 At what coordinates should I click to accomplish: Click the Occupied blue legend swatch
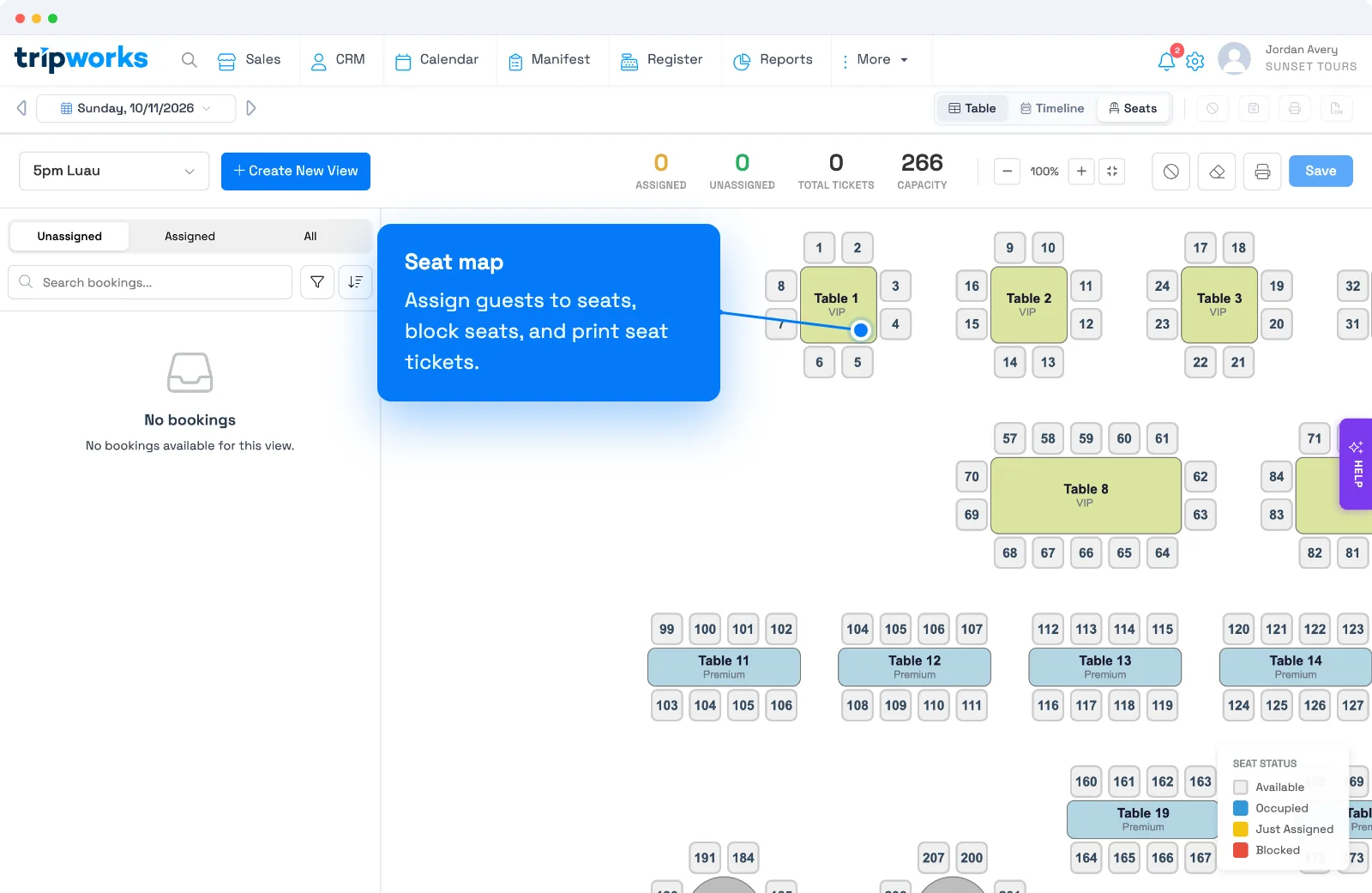tap(1240, 808)
